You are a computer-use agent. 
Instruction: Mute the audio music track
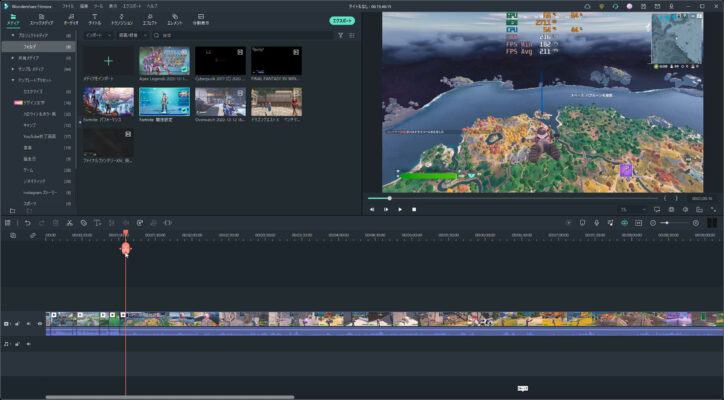pos(29,344)
